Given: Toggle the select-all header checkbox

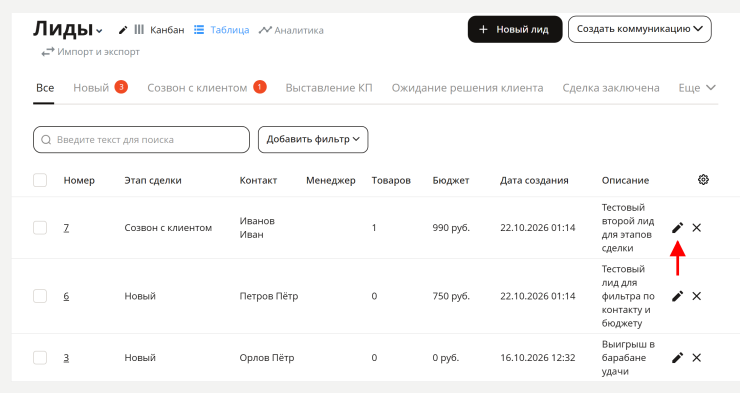Looking at the screenshot, I should [x=40, y=180].
